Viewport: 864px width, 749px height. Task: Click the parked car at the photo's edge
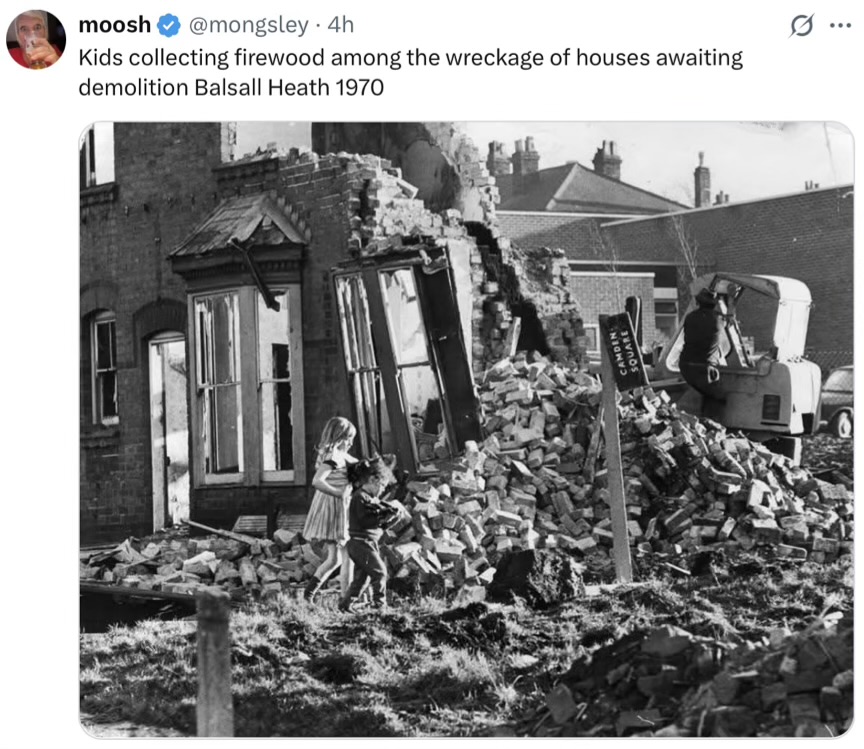(837, 401)
